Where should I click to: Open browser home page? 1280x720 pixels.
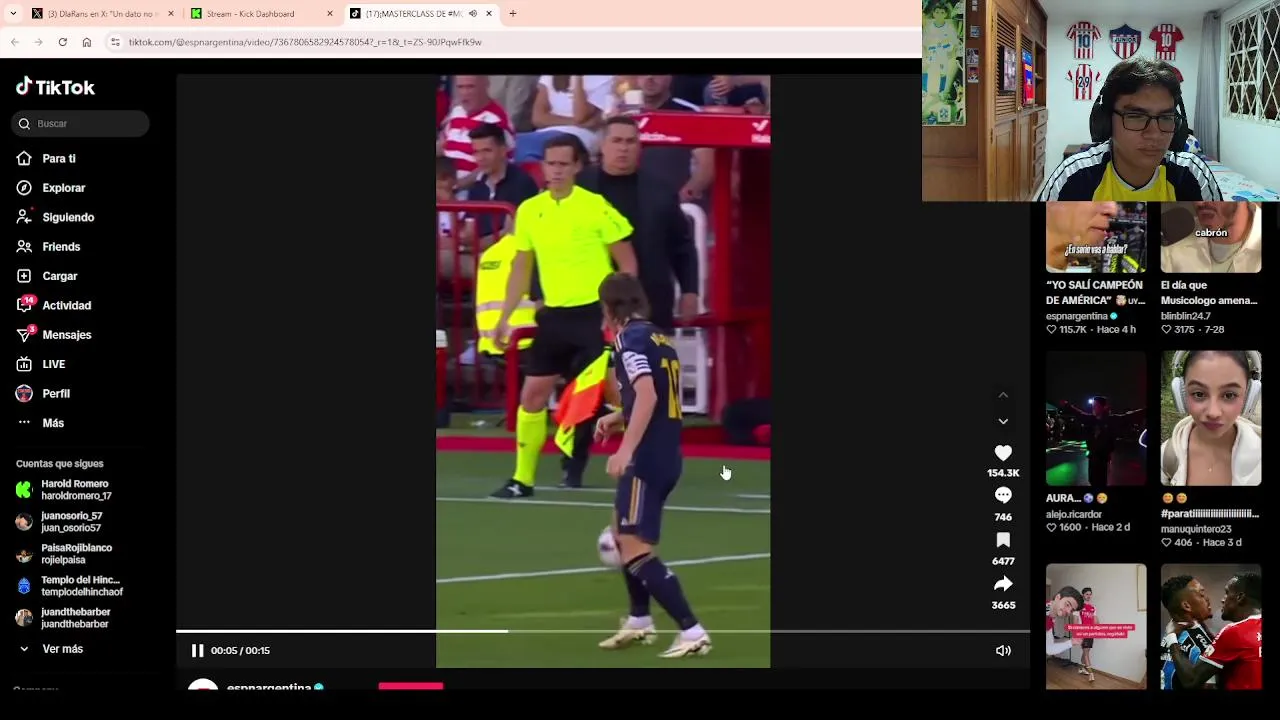click(87, 42)
